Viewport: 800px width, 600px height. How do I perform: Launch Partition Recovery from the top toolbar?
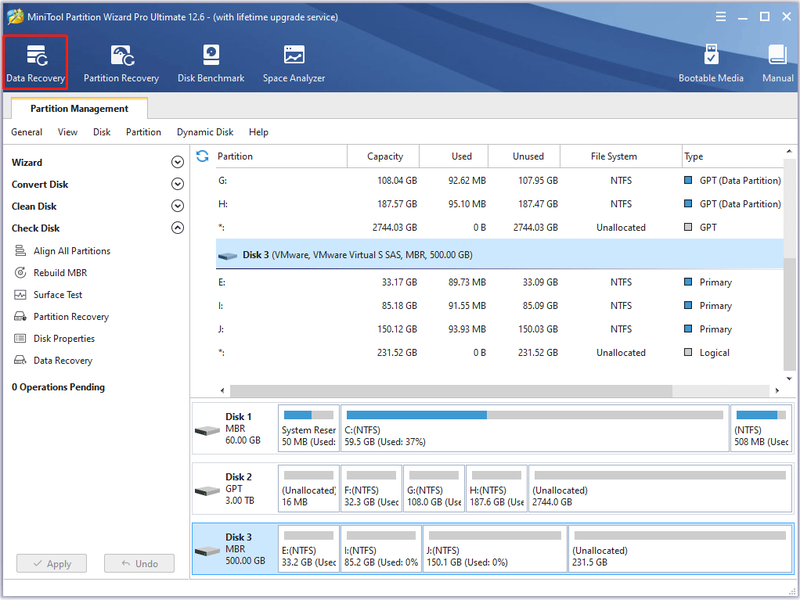[x=121, y=63]
